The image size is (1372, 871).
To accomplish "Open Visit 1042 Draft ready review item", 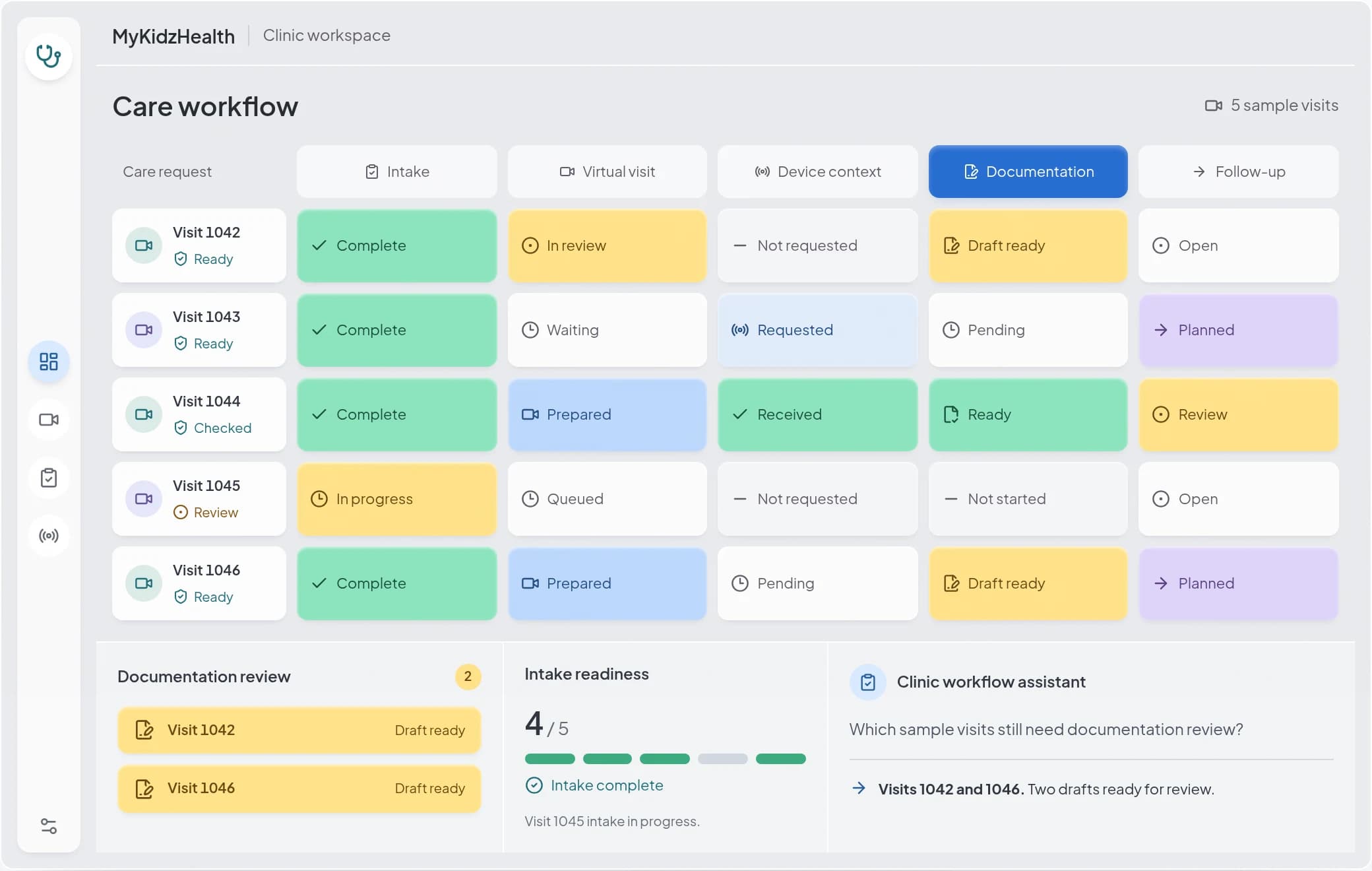I will (299, 730).
